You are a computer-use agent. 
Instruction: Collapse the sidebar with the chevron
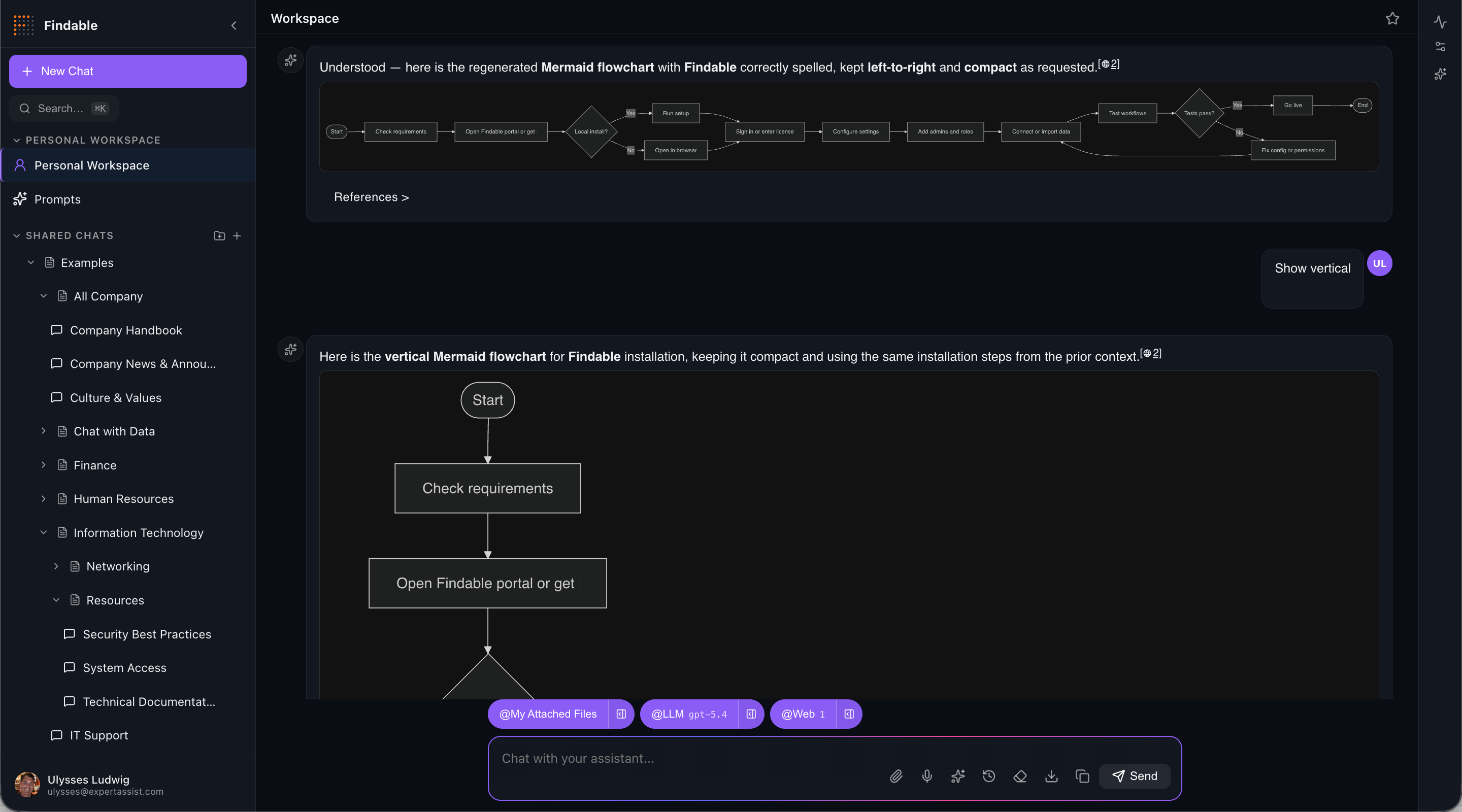(x=234, y=25)
